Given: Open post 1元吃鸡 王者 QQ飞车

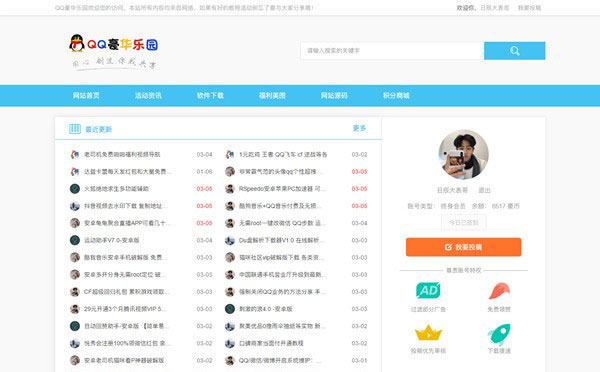Looking at the screenshot, I should coord(283,154).
